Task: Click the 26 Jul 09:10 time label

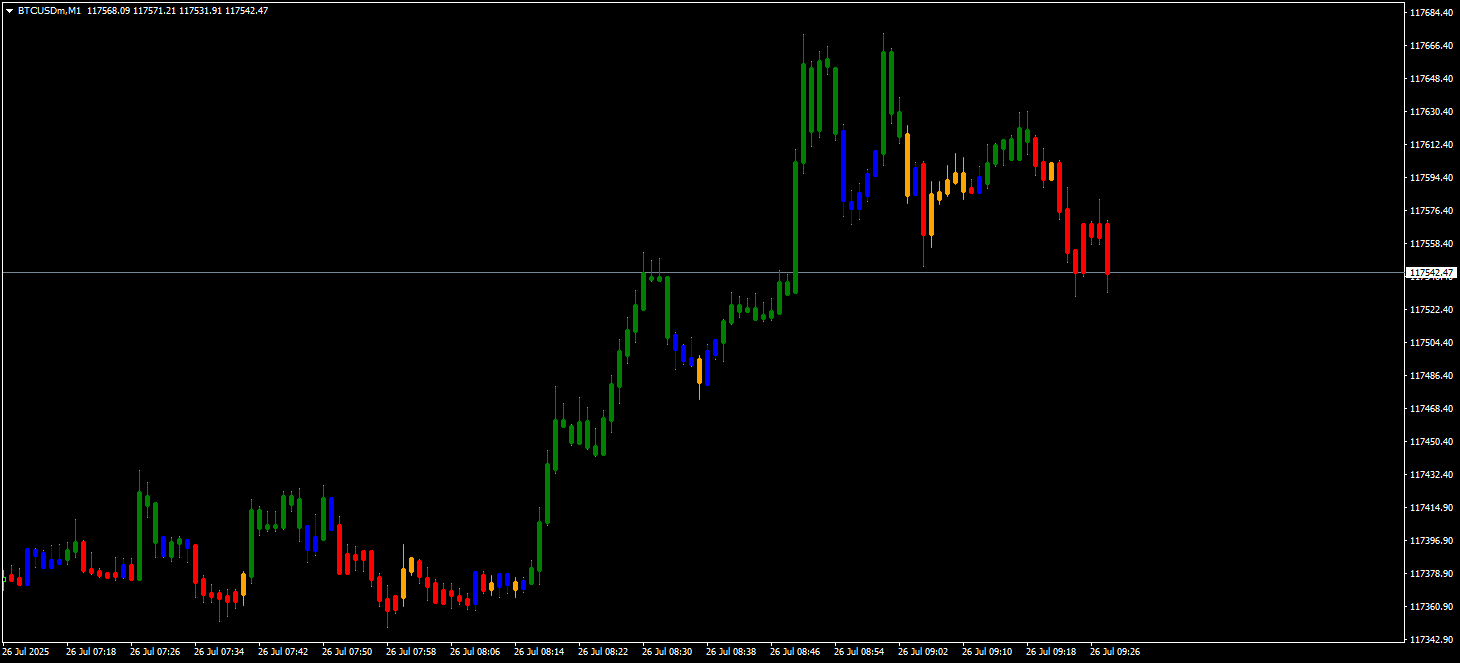Action: coord(987,652)
